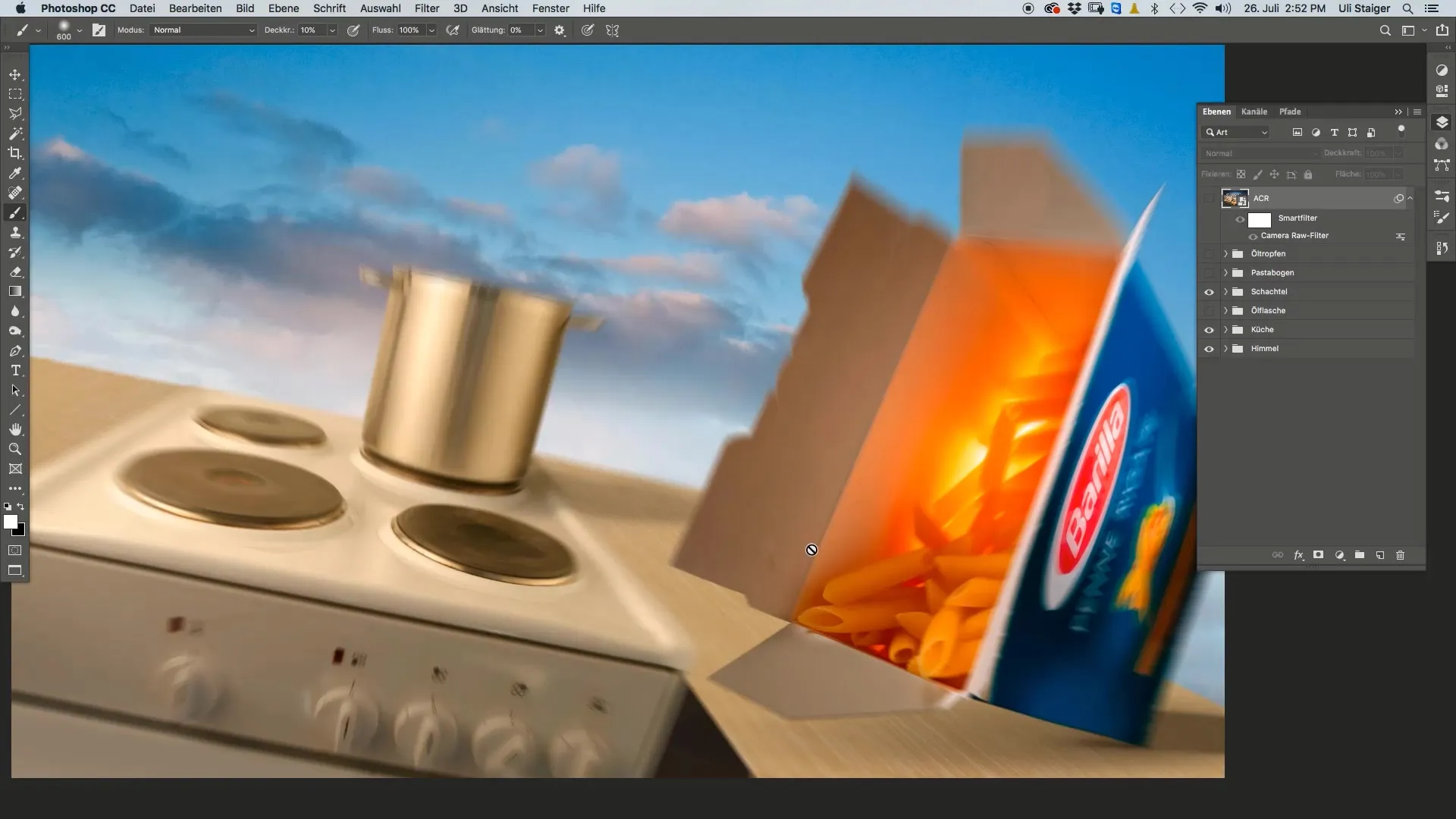Open the Deckkr. opacity dropdown arrow

tap(332, 30)
